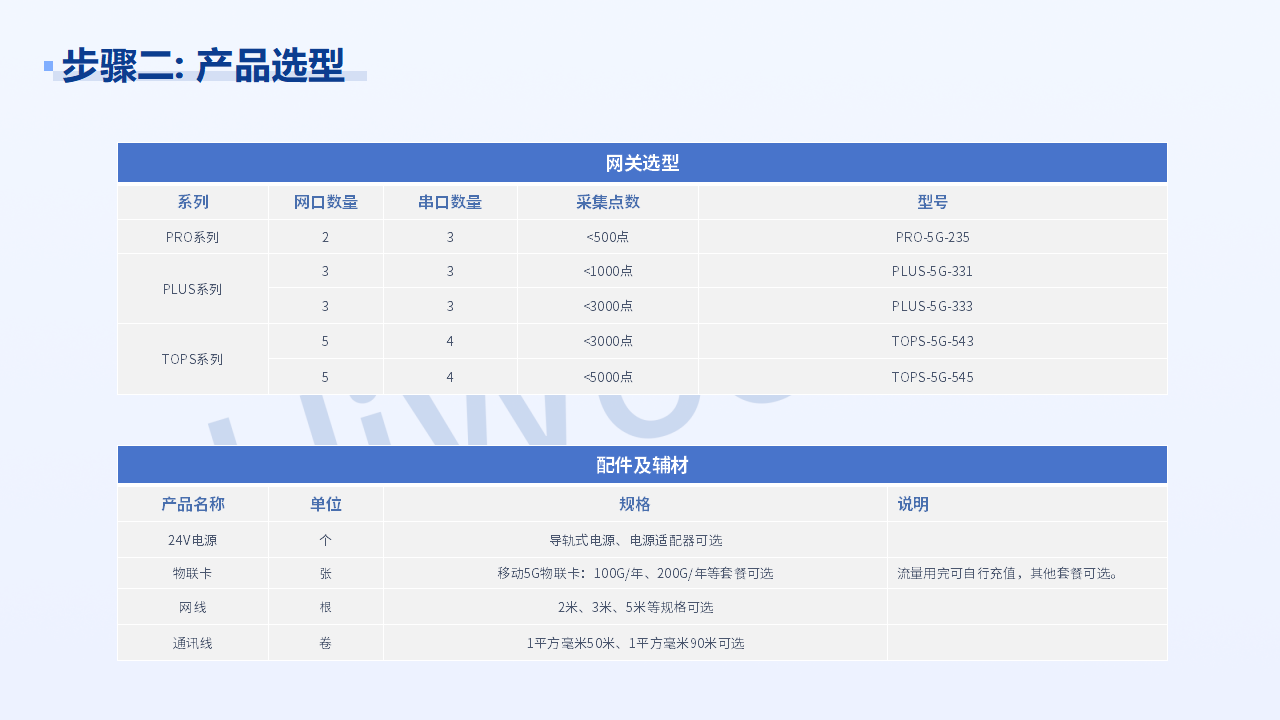This screenshot has height=720, width=1280.
Task: Click unit 张 in 物联卡 row
Action: [326, 573]
